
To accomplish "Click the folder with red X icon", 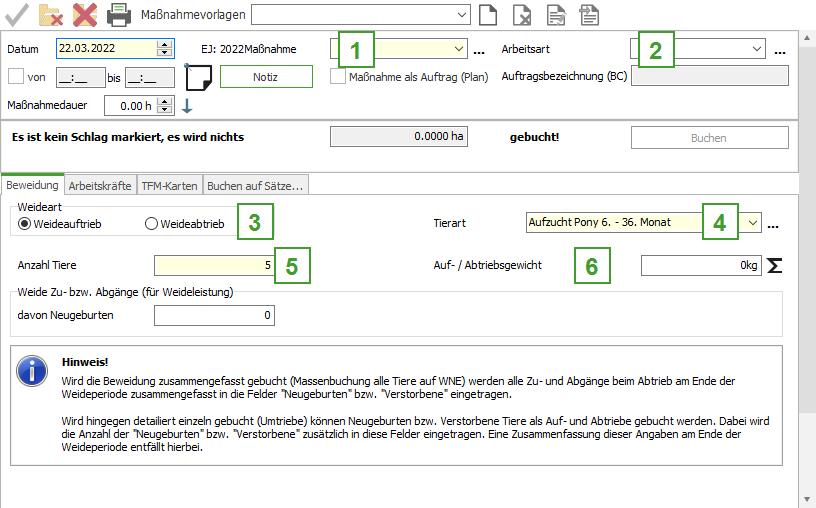I will [51, 14].
